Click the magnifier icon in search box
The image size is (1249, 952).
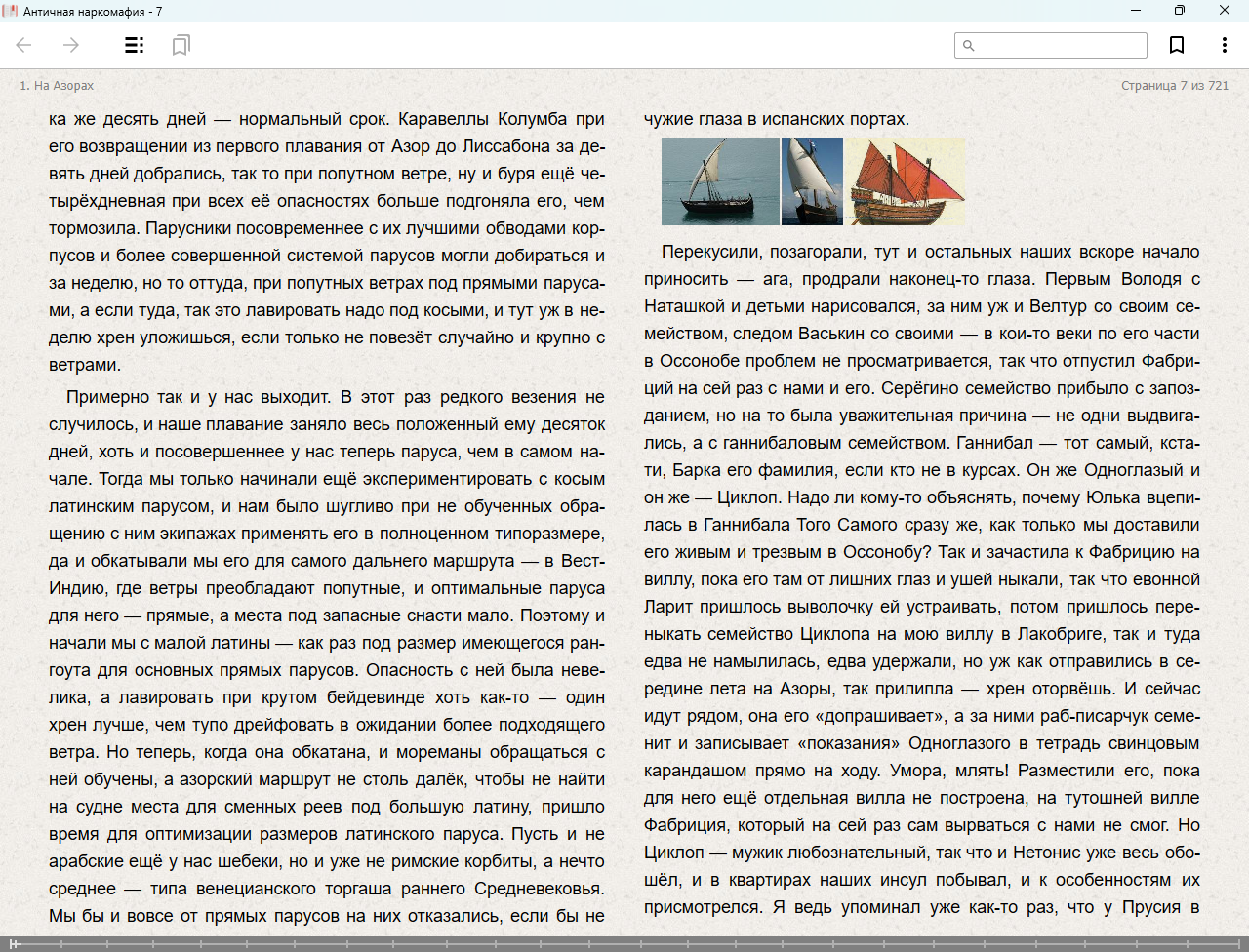[968, 45]
